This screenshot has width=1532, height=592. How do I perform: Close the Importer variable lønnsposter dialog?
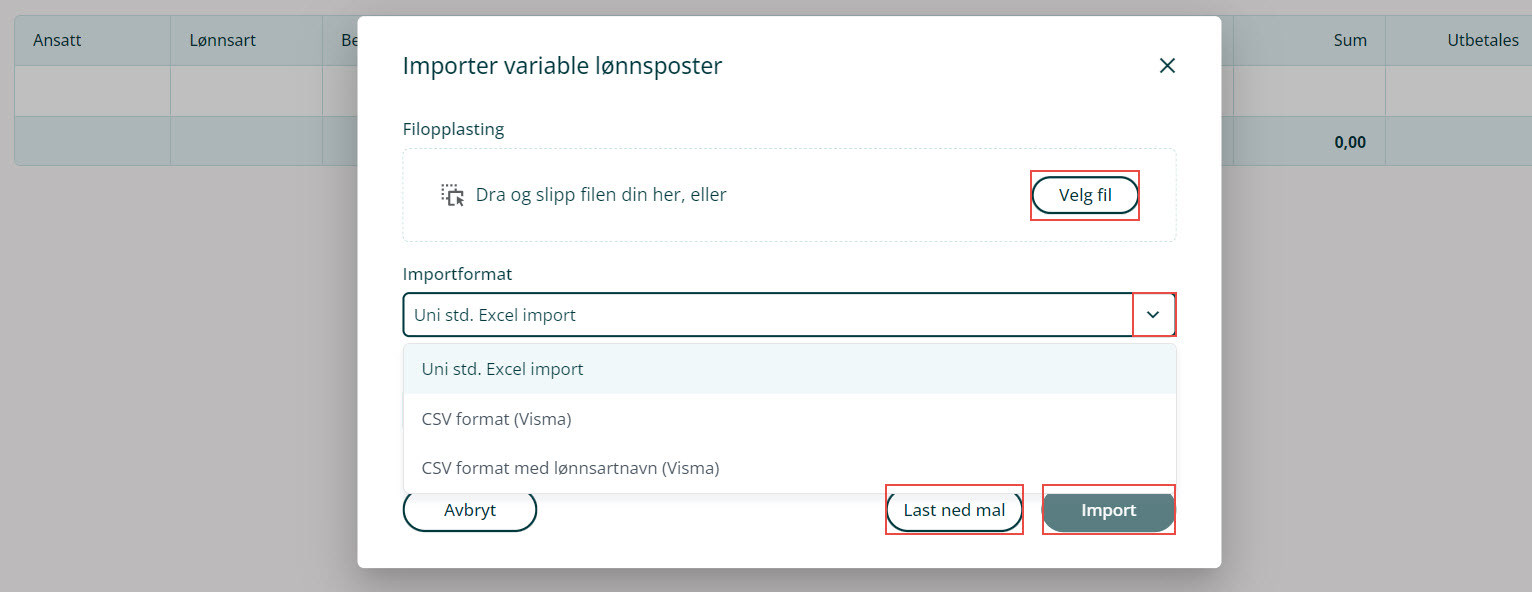pos(1166,66)
